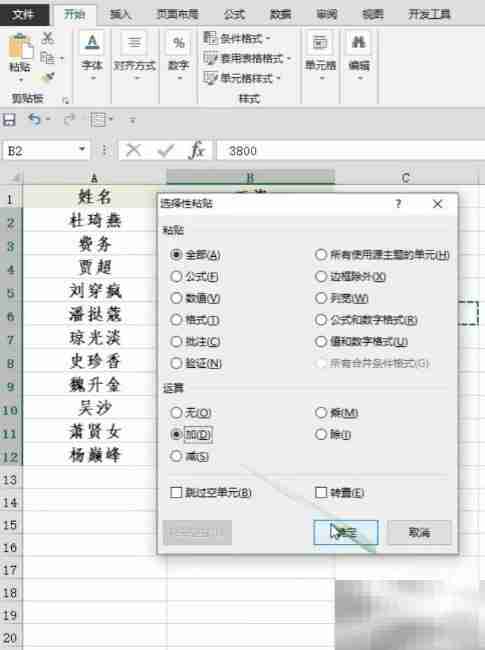The height and width of the screenshot is (650, 485).
Task: Click the Insert Function fx icon
Action: (197, 150)
